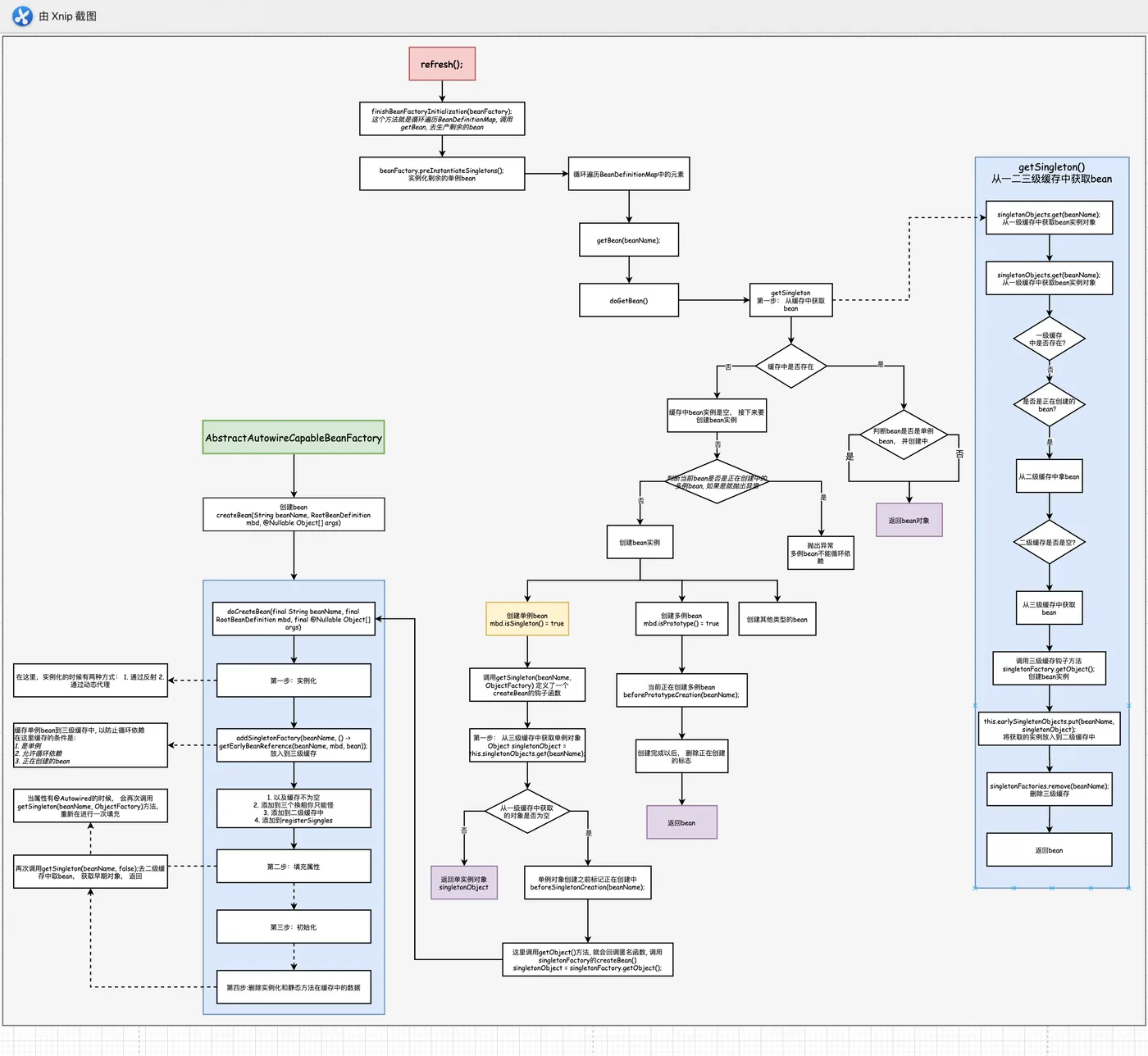The image size is (1148, 1056).
Task: Click the singletonFactory.getObject() callback box
Action: (588, 959)
